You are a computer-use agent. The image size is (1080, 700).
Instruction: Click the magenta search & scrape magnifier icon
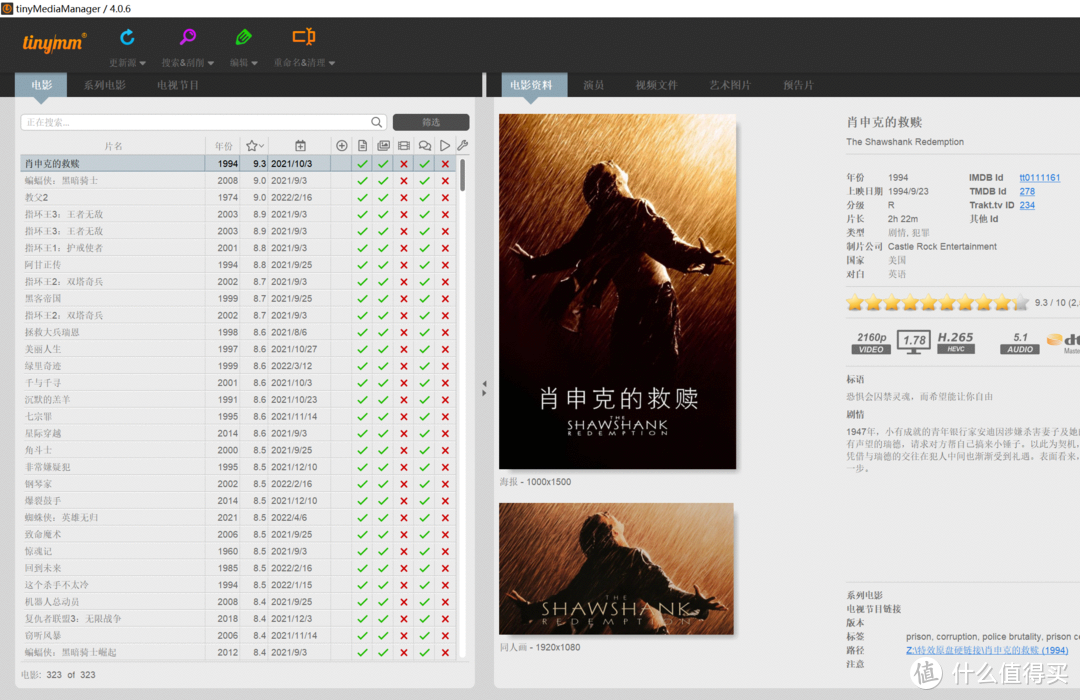pos(187,38)
